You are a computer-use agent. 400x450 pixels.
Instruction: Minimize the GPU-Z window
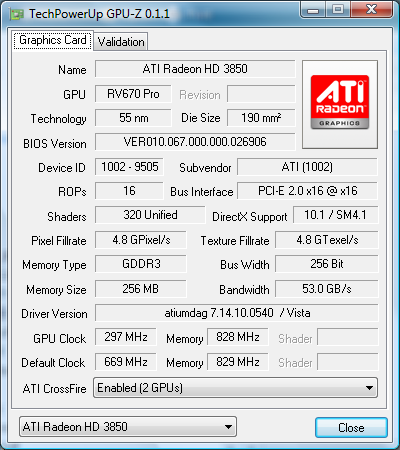tap(313, 10)
